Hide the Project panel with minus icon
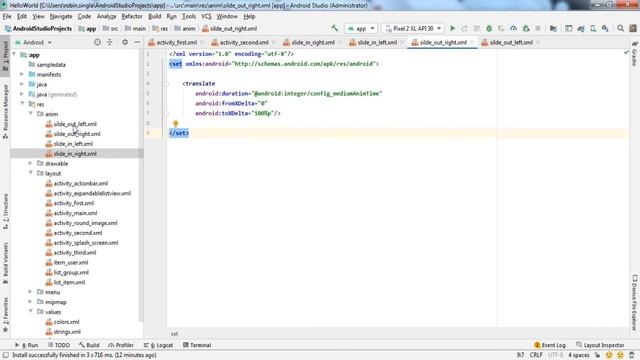 point(137,42)
